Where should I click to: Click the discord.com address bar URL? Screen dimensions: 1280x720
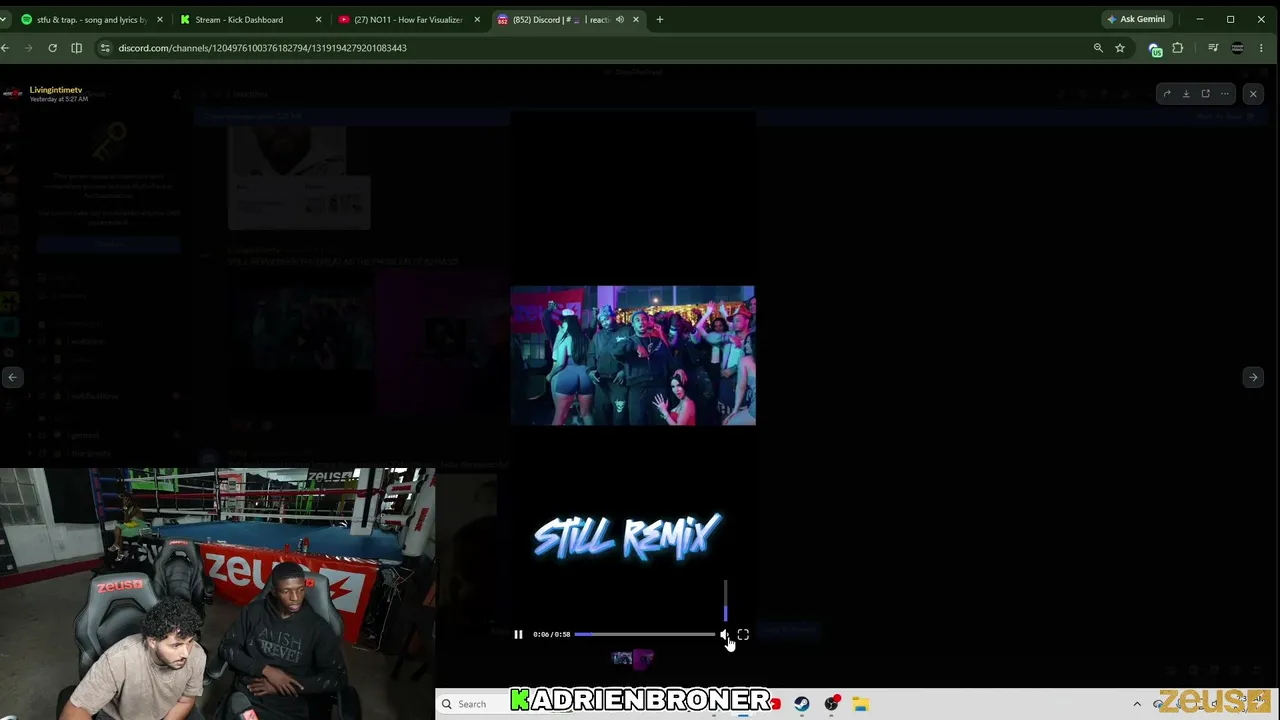pos(262,48)
